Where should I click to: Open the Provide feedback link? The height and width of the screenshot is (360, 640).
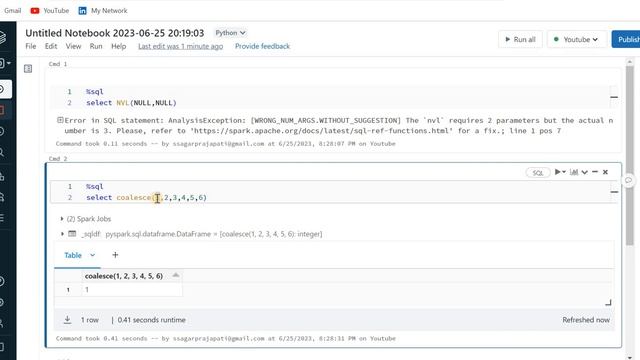pyautogui.click(x=262, y=46)
